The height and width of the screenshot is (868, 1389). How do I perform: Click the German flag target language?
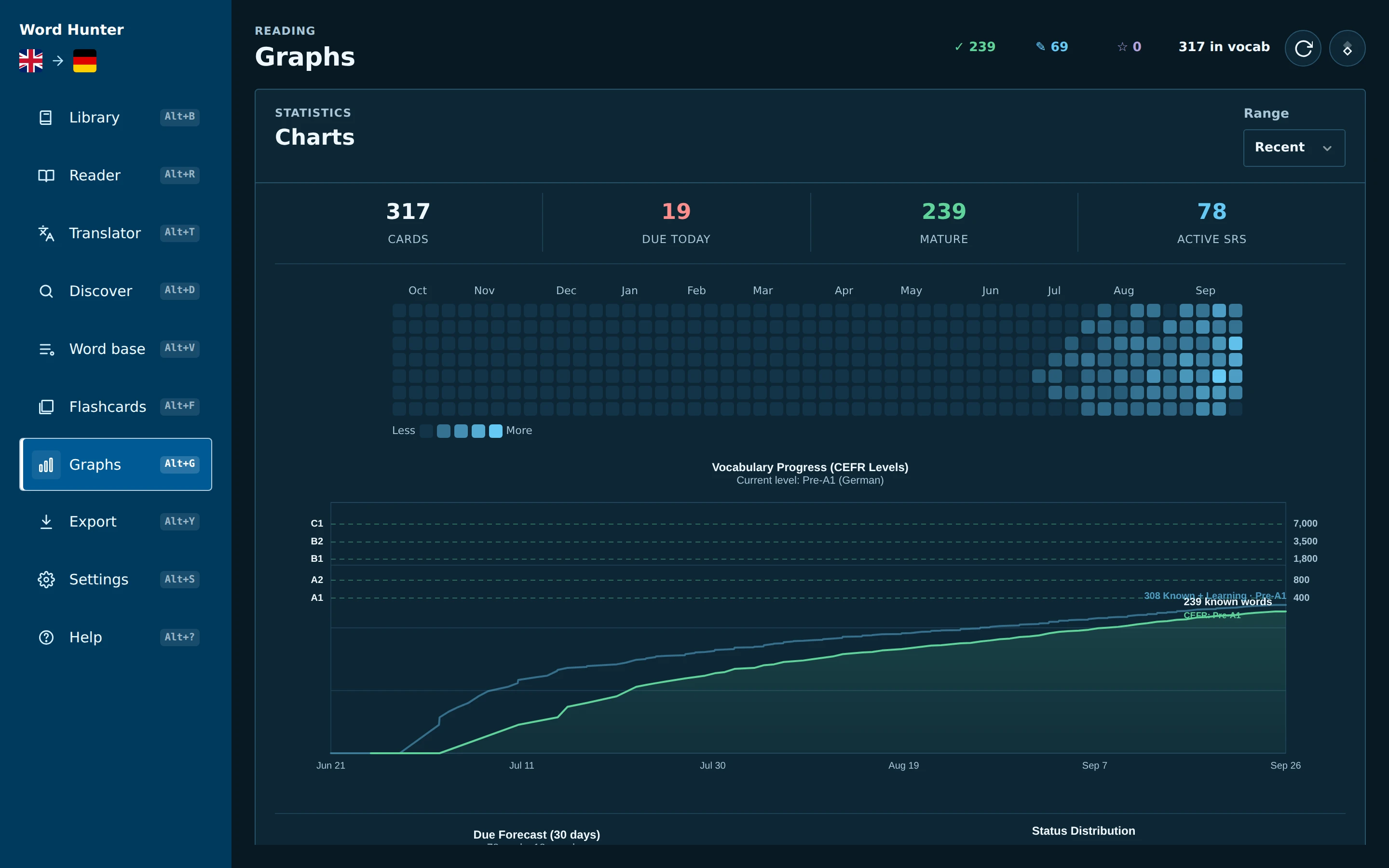[x=85, y=61]
